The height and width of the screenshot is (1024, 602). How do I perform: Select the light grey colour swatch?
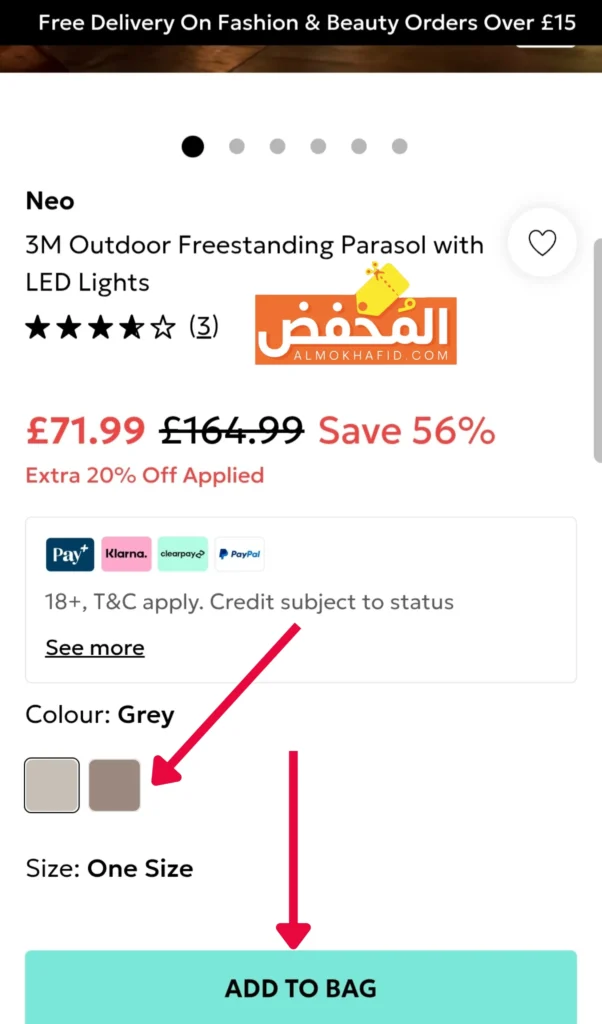(x=52, y=785)
